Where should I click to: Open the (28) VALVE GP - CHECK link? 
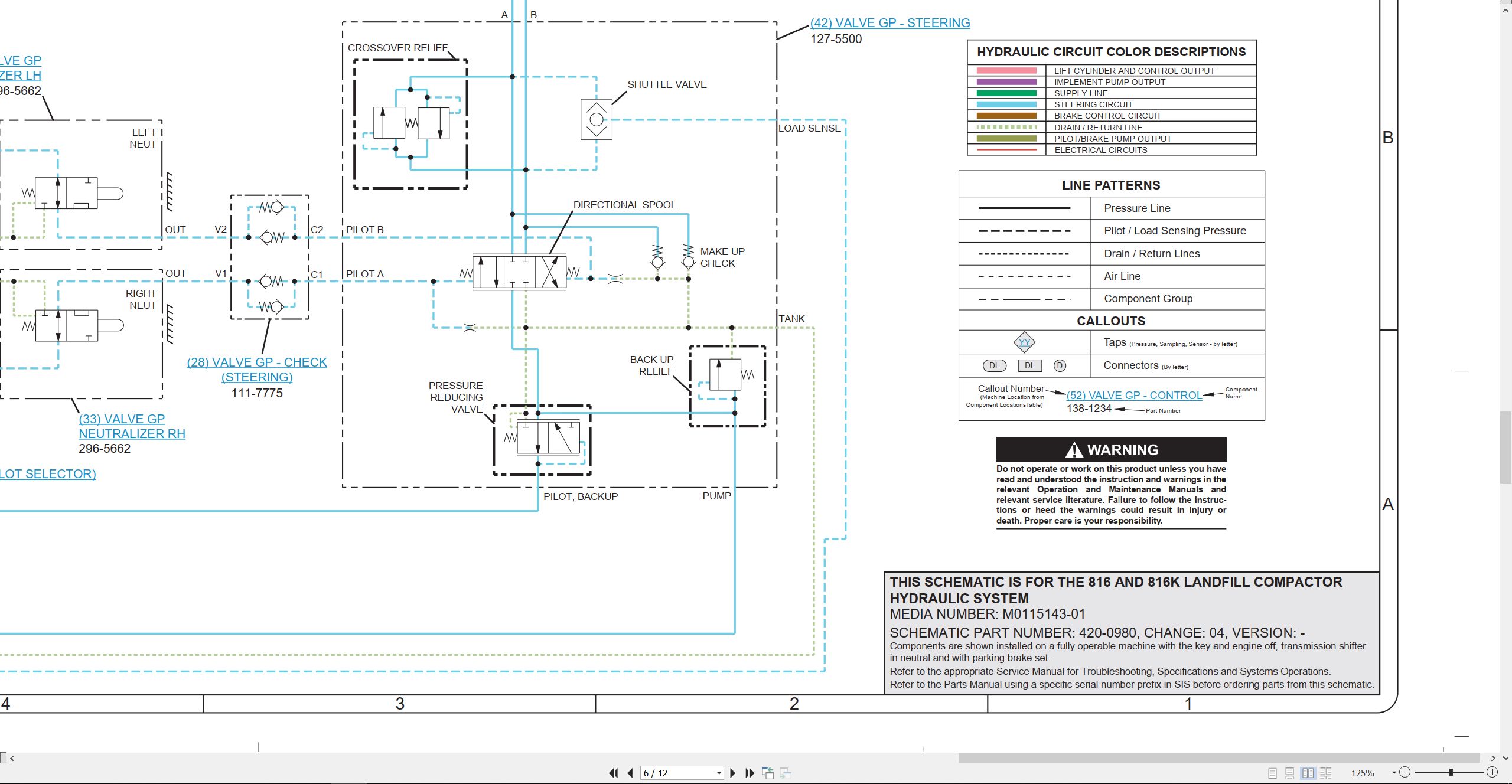[x=257, y=362]
